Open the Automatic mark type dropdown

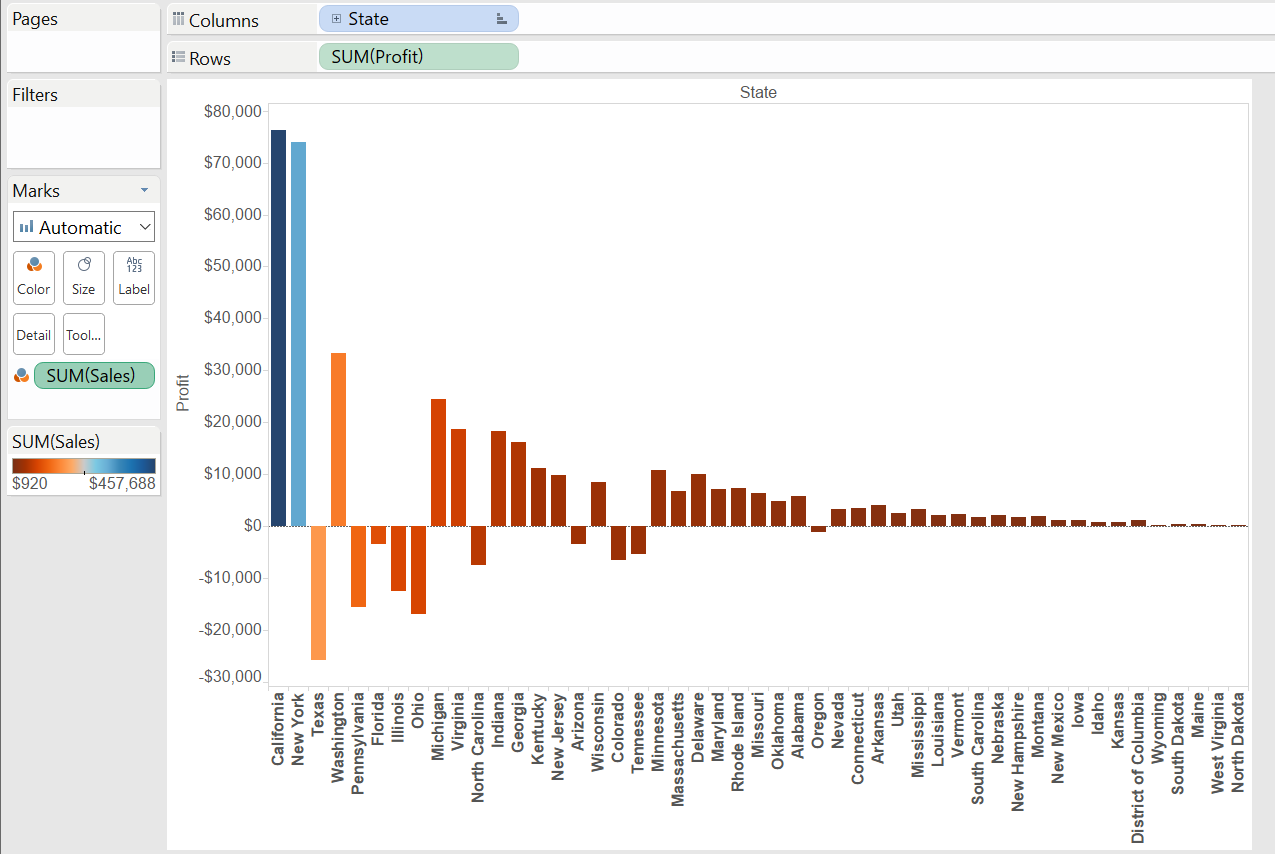84,227
